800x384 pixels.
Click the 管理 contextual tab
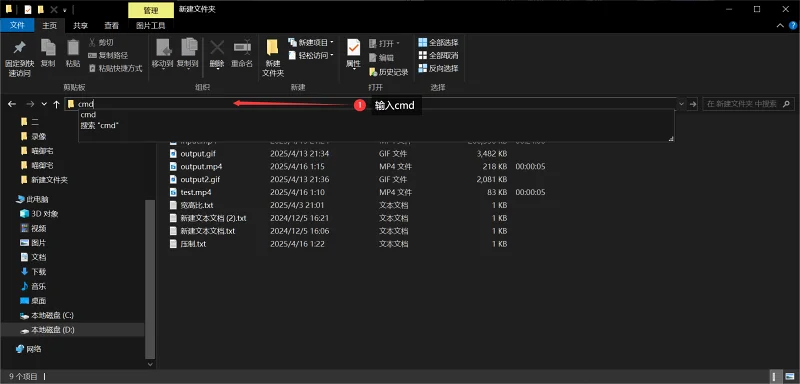pyautogui.click(x=151, y=10)
